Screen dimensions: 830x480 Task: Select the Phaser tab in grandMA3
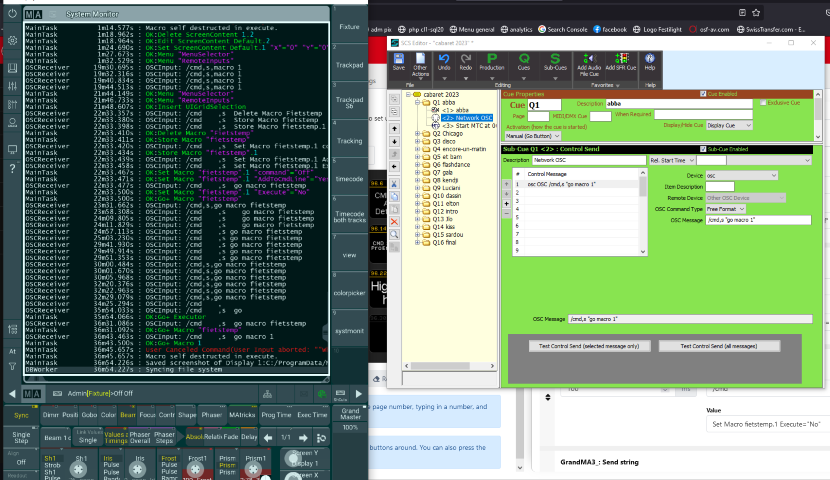click(x=212, y=414)
